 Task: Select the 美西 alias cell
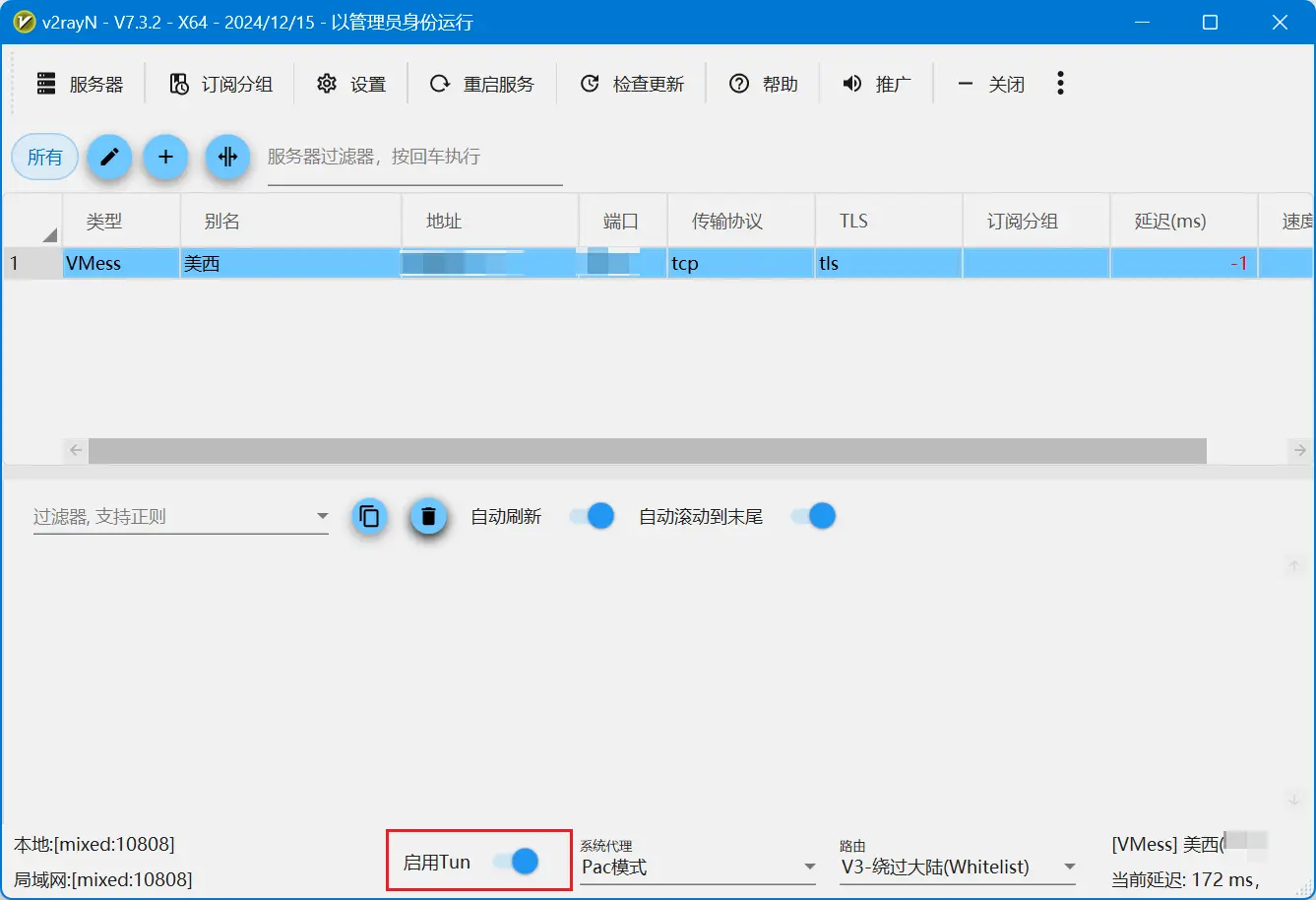coord(291,264)
